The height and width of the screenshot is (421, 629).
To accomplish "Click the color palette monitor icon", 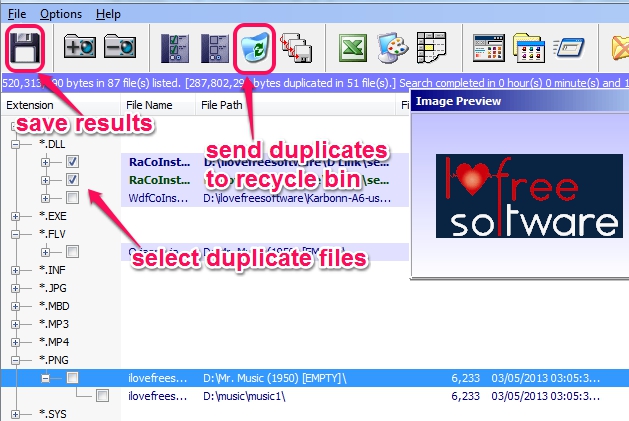I will 392,48.
